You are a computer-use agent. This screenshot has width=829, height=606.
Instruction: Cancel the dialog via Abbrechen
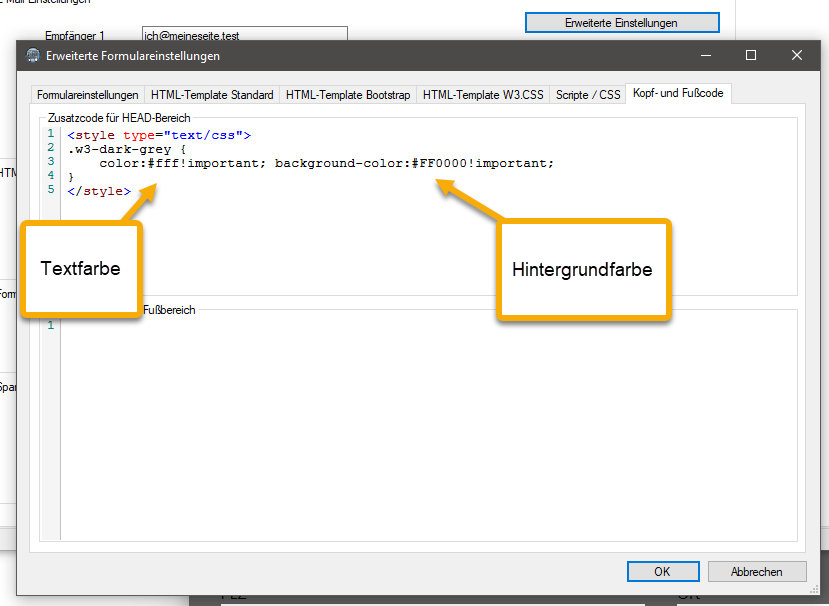(x=756, y=571)
